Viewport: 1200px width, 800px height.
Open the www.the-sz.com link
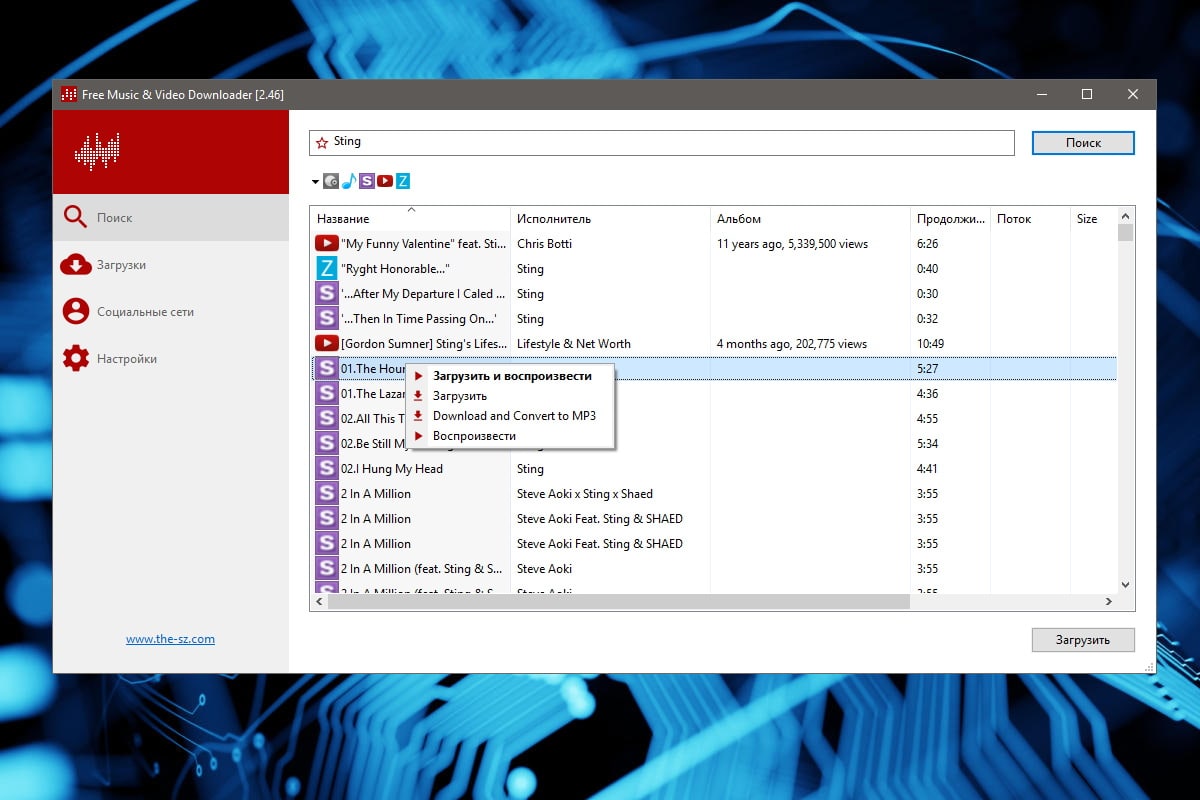(x=170, y=639)
